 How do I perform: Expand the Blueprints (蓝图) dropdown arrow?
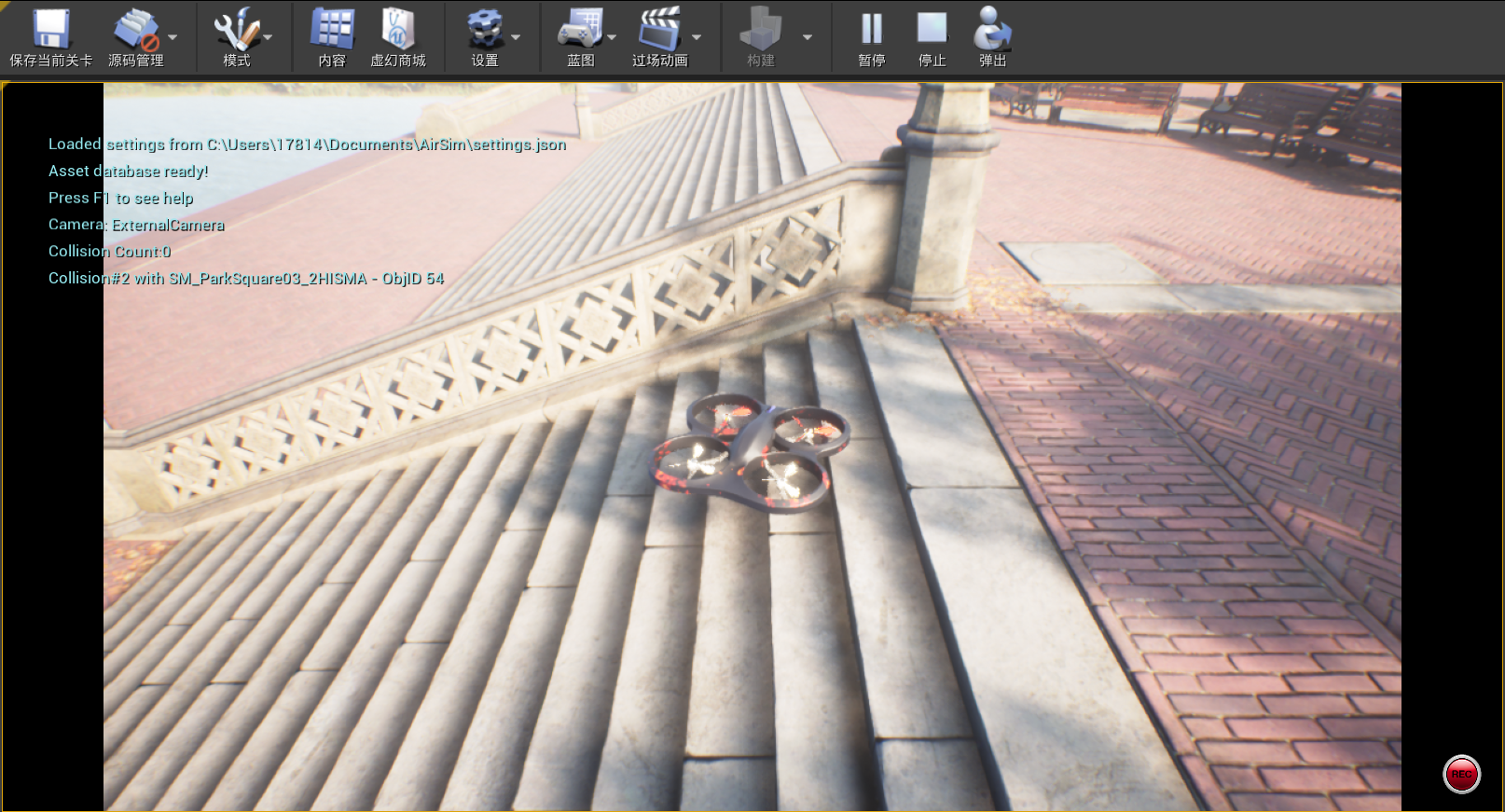coord(612,37)
